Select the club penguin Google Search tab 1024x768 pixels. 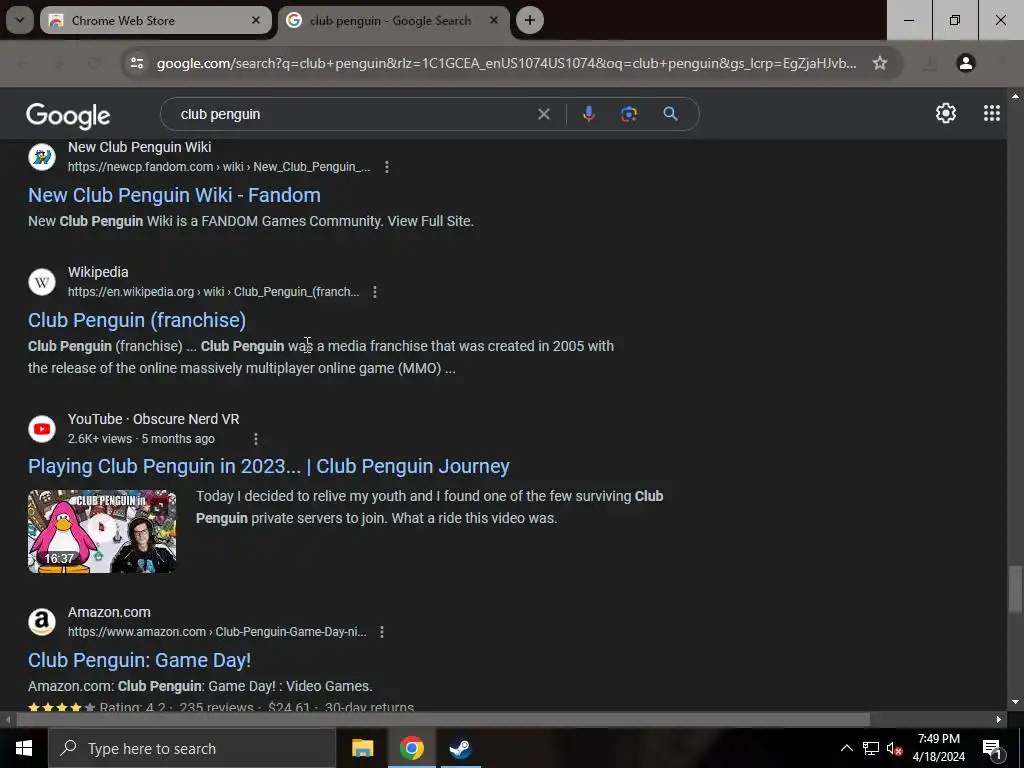pos(394,20)
